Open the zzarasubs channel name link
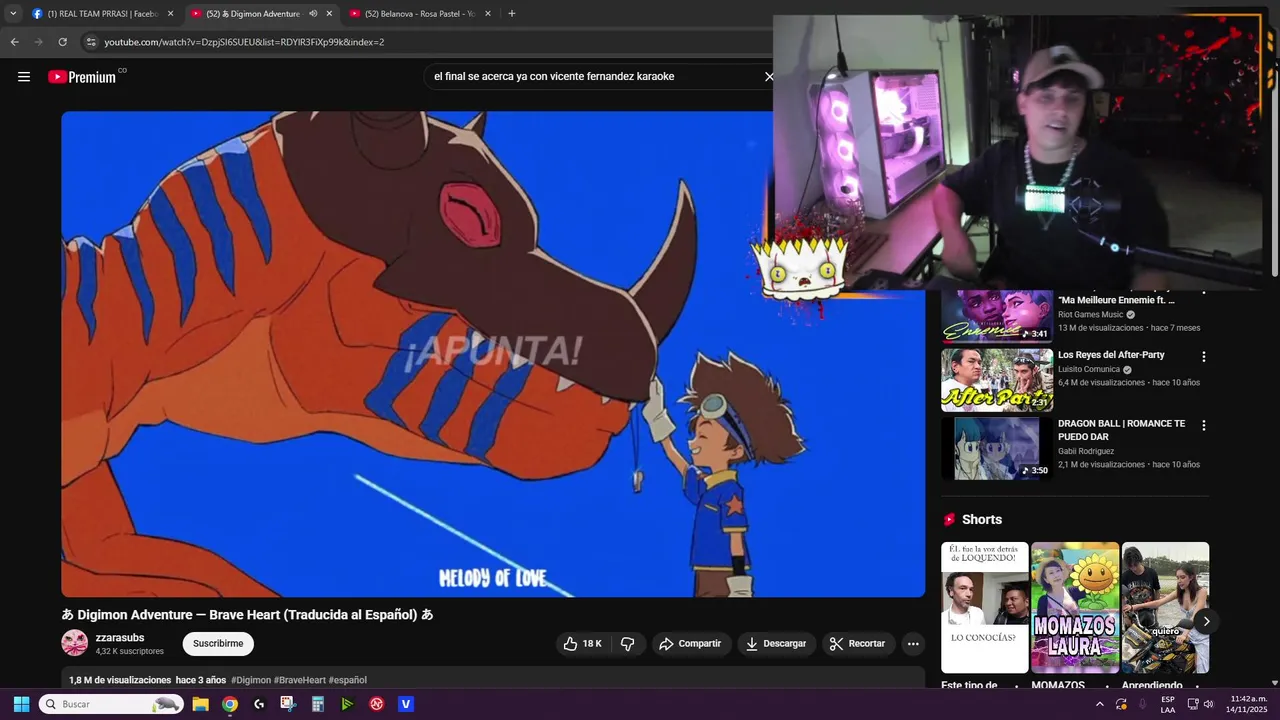This screenshot has height=720, width=1280. click(x=120, y=638)
